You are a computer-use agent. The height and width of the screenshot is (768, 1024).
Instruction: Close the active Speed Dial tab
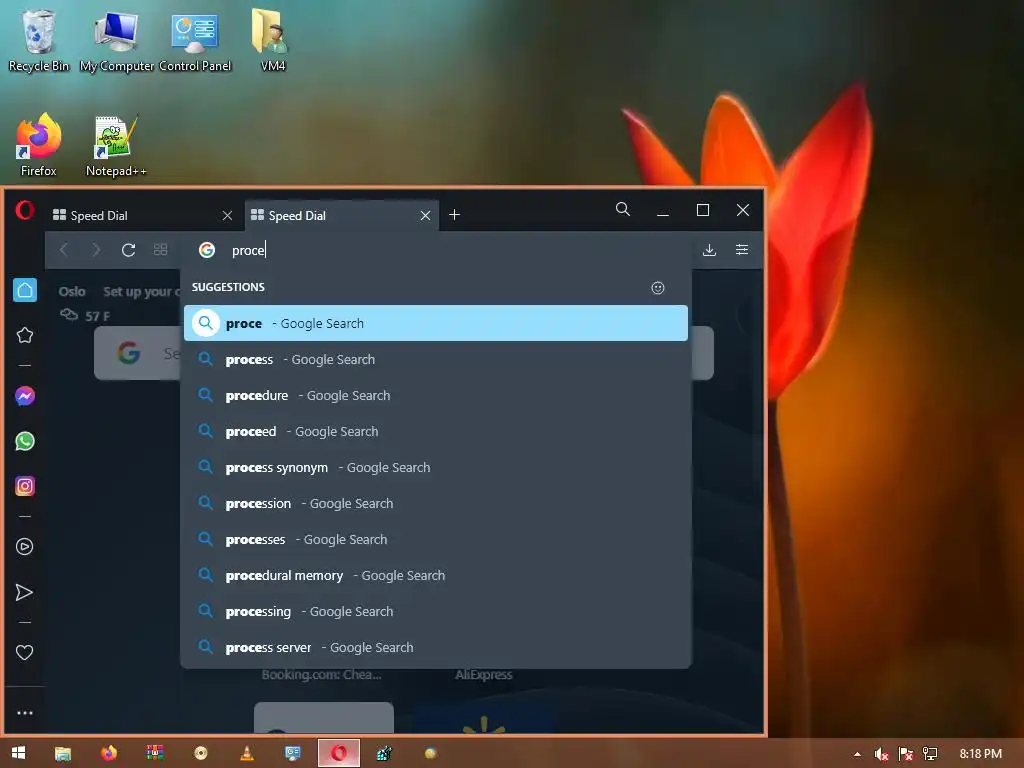[425, 216]
